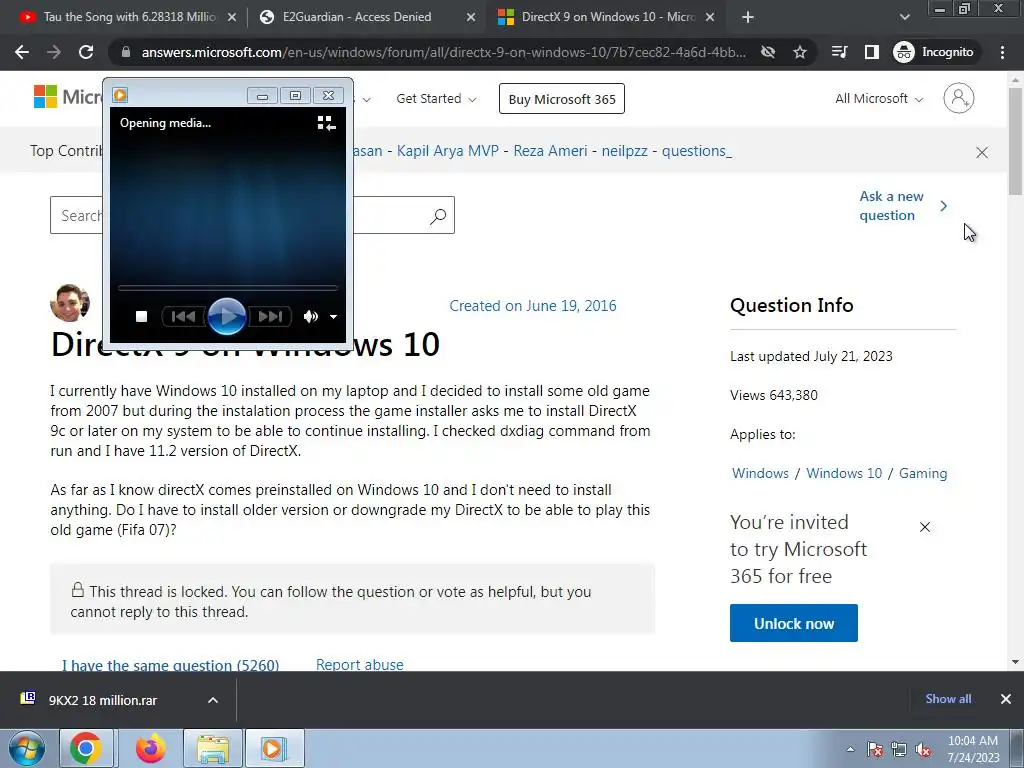Bookmark this page with star icon
The height and width of the screenshot is (768, 1024).
click(x=800, y=52)
